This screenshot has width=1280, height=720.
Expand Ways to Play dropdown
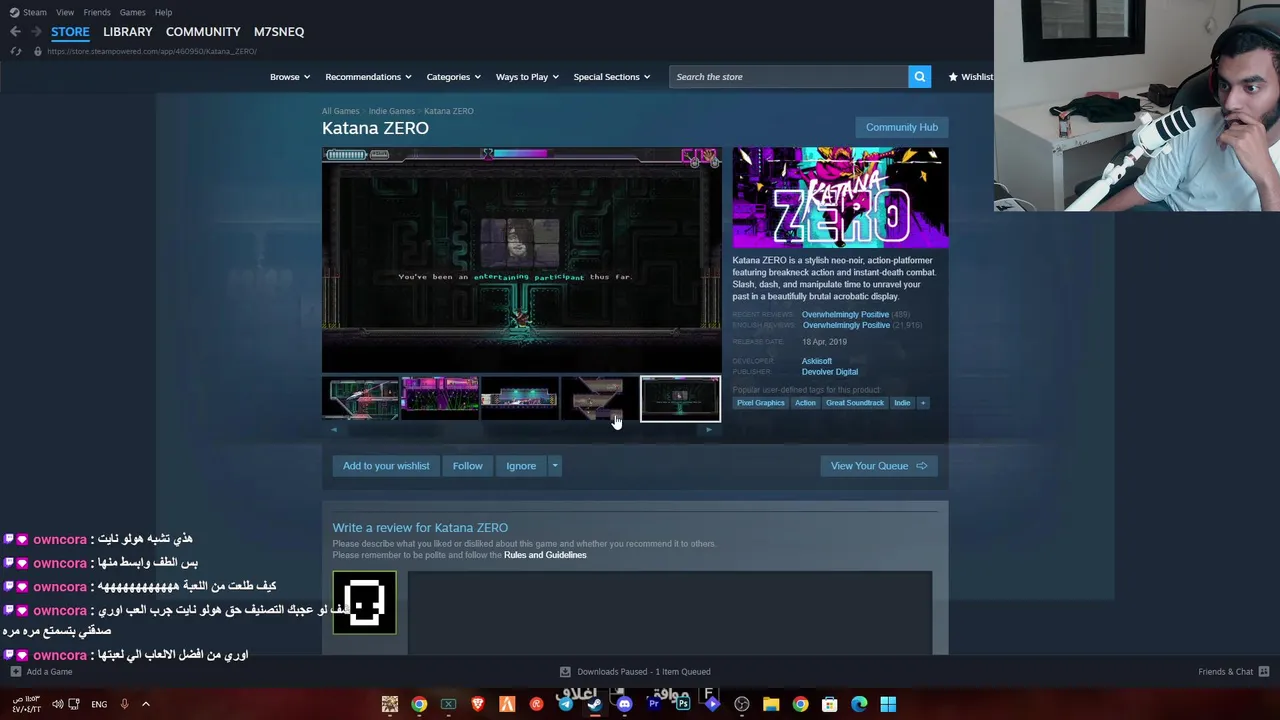tap(526, 77)
